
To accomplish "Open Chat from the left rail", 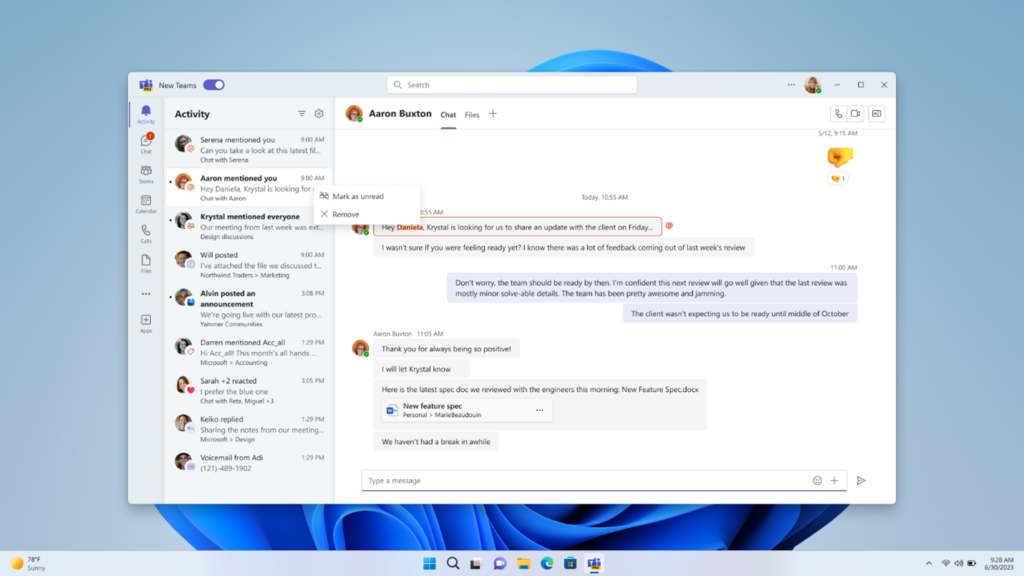I will tap(146, 144).
